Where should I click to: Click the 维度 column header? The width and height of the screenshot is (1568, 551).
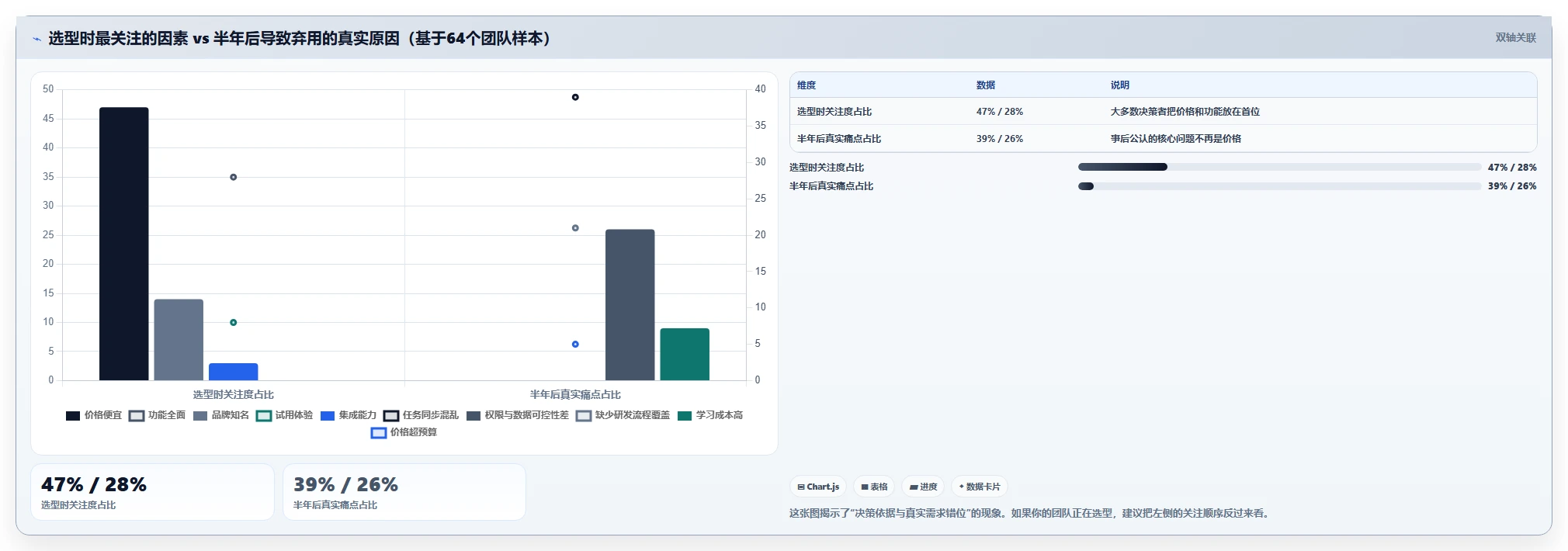tap(807, 85)
